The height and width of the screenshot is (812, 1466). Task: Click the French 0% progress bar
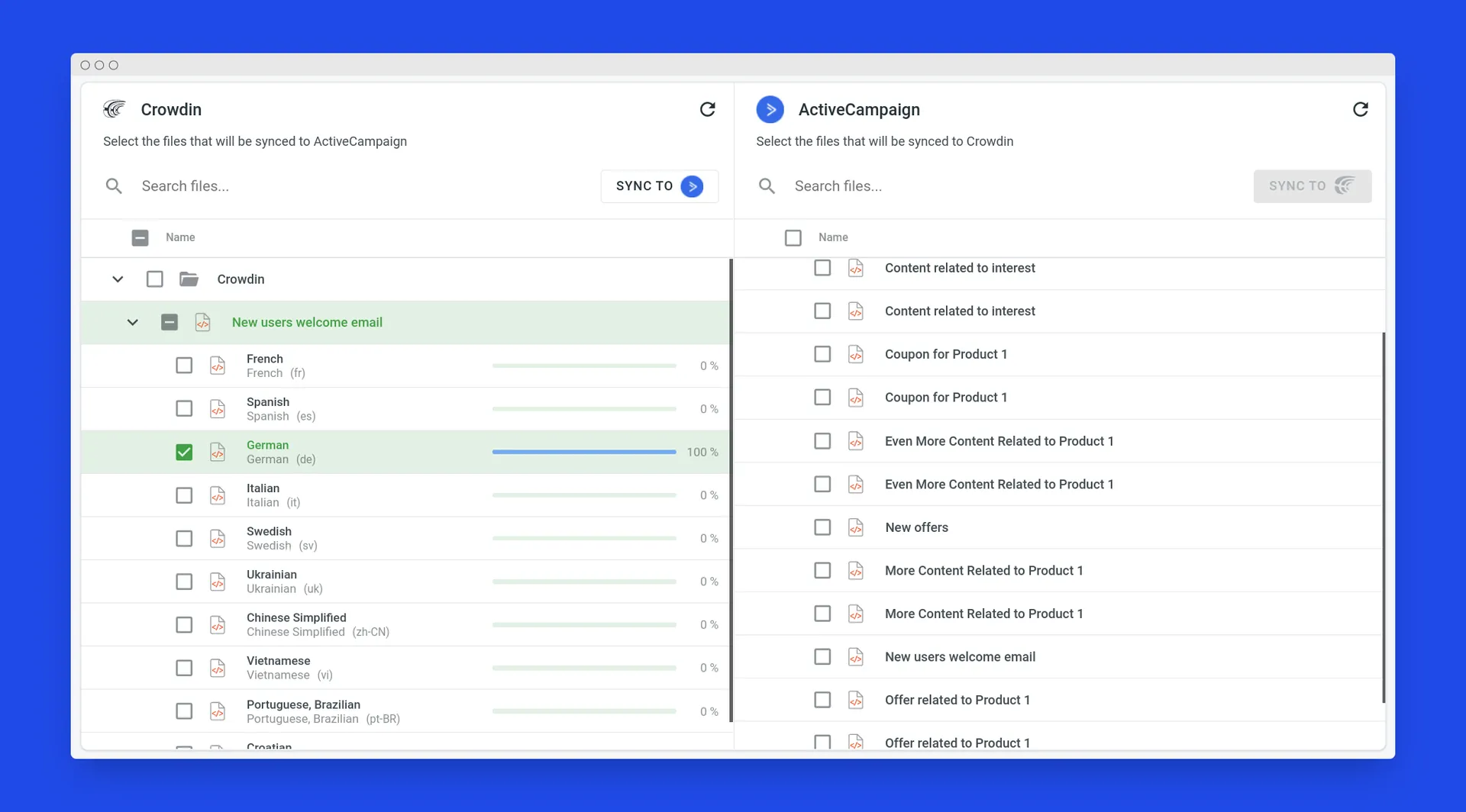[x=584, y=366]
